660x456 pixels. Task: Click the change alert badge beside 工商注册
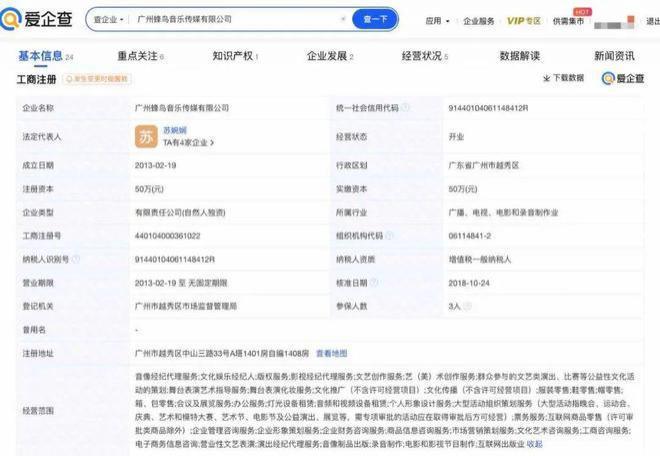pos(97,79)
